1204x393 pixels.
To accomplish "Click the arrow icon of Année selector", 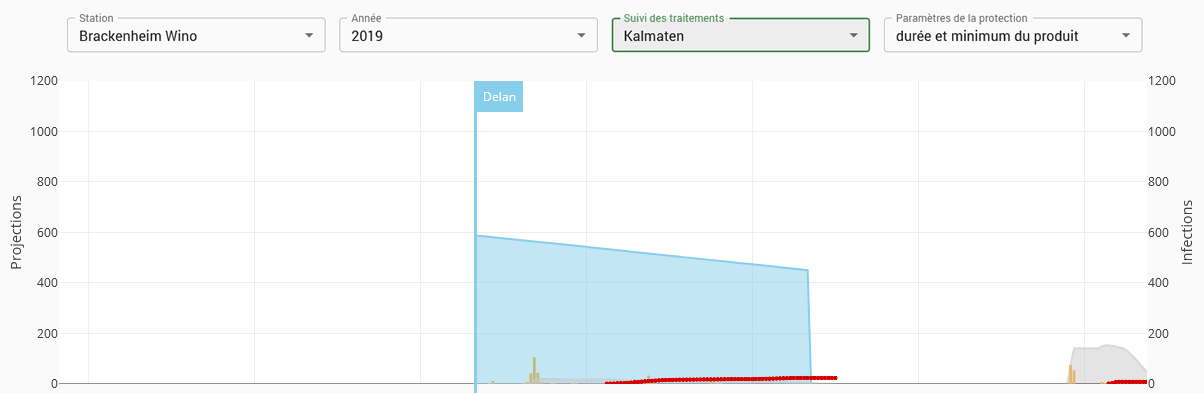I will (x=581, y=36).
